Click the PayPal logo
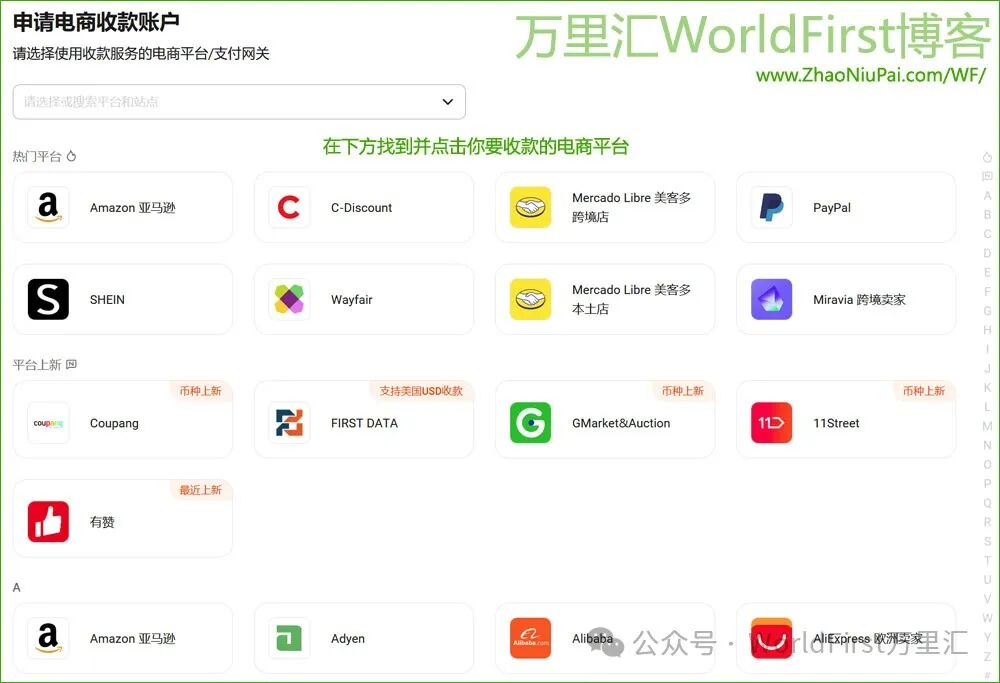Screen dimensions: 1000x683 770,207
